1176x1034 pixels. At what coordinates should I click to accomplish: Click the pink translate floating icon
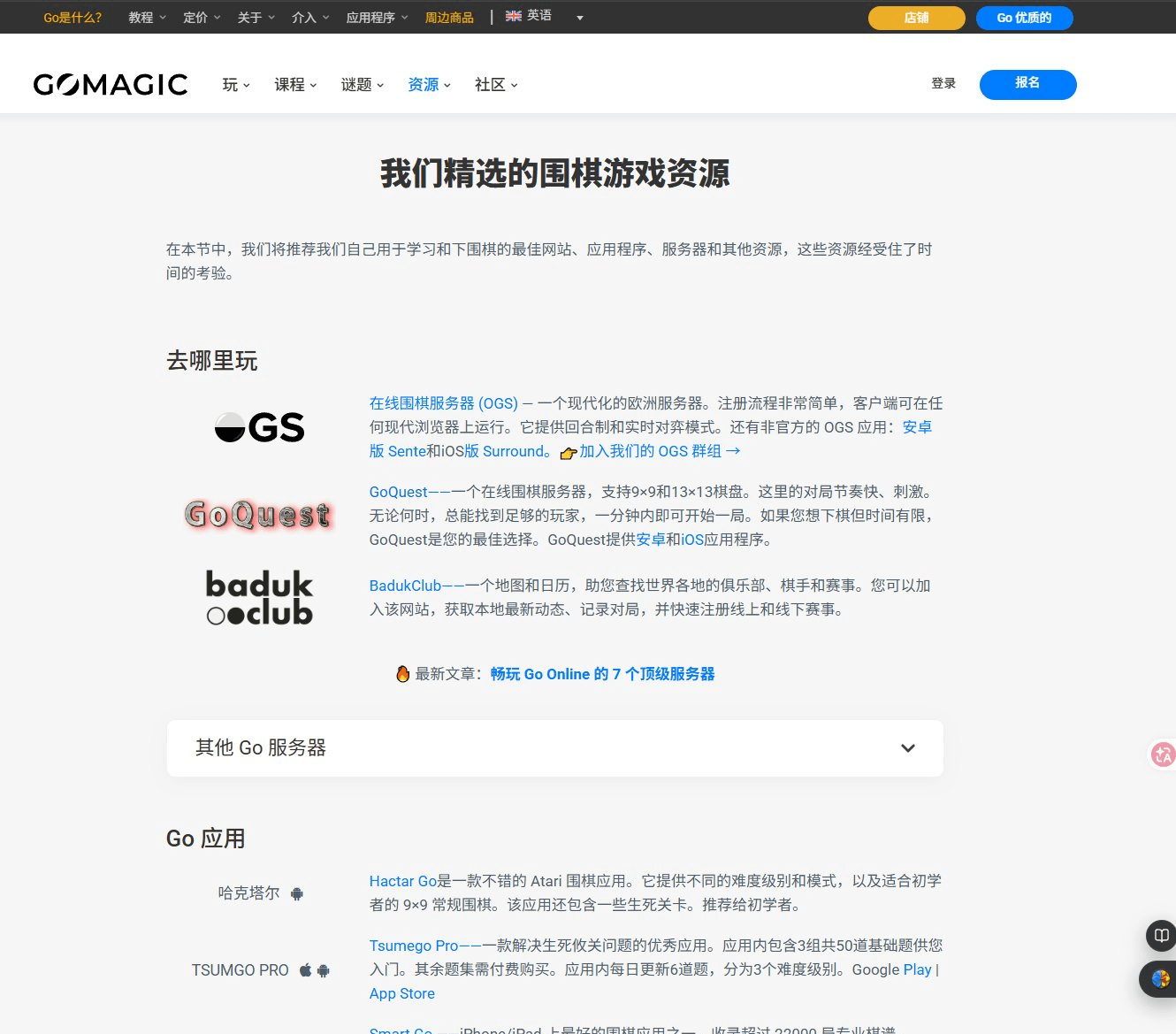(x=1162, y=754)
